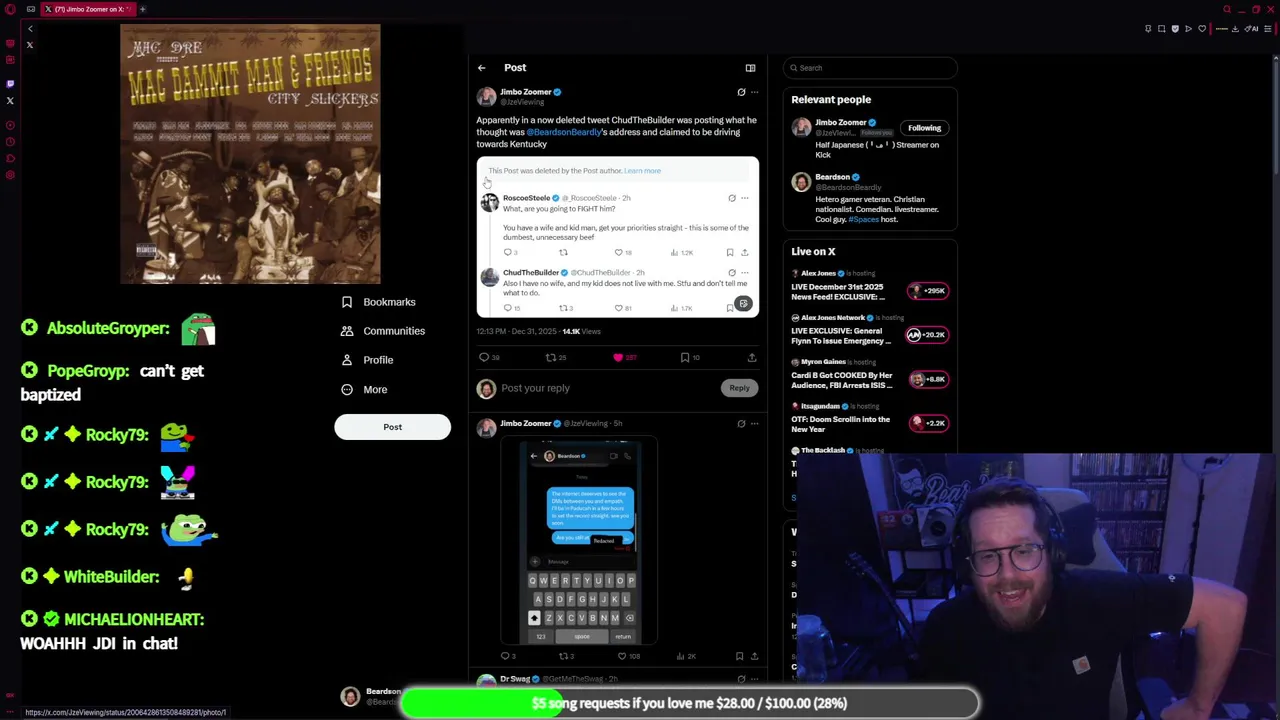Screen dimensions: 1280x720
Task: Share the phone-screenshot post
Action: (x=754, y=656)
